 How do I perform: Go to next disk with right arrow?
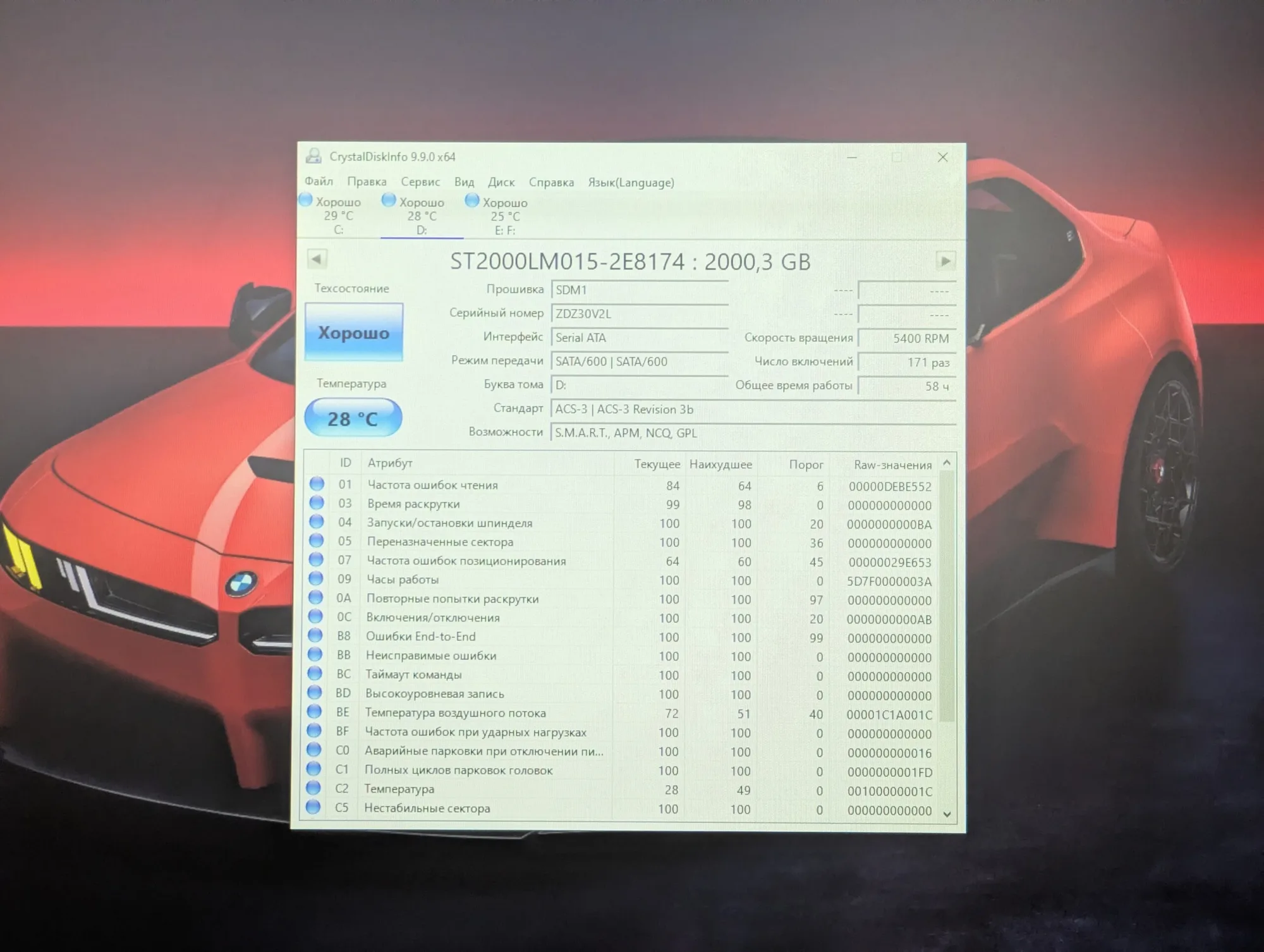pyautogui.click(x=945, y=260)
